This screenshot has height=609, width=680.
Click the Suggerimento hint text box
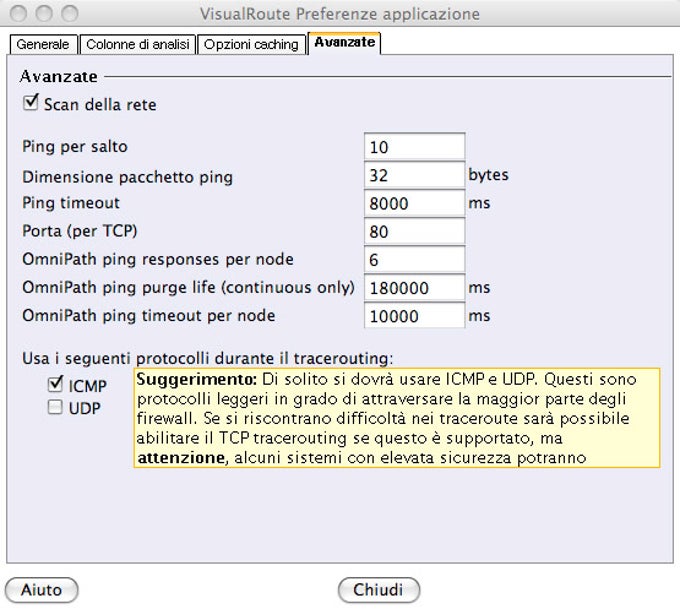(397, 418)
